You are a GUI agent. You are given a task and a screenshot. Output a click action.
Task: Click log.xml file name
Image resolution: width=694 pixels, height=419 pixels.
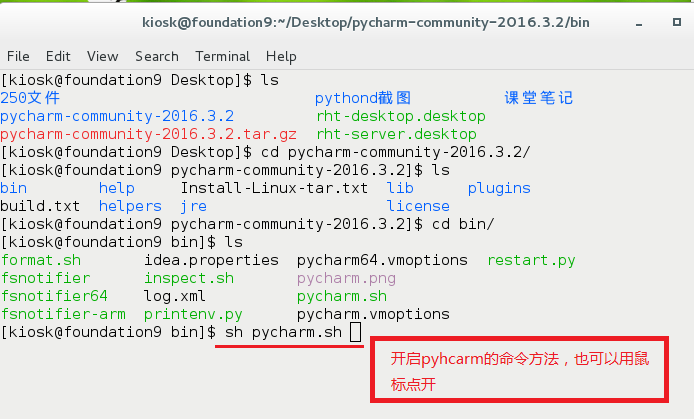coord(175,296)
